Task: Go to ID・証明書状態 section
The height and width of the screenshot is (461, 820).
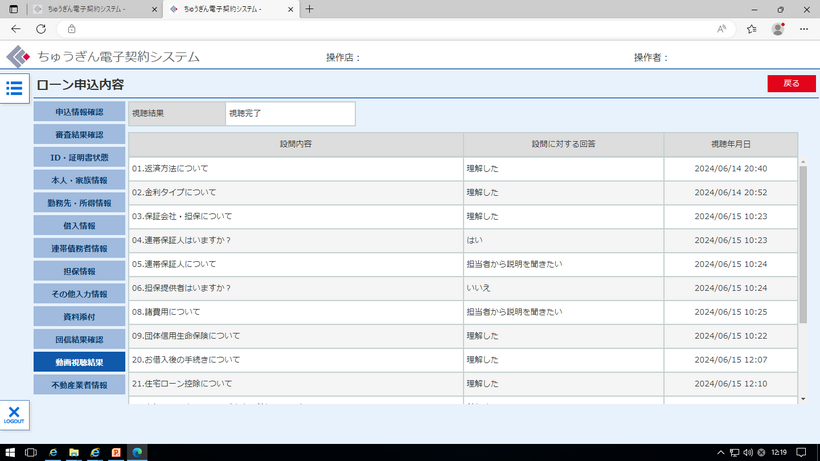Action: 79,157
